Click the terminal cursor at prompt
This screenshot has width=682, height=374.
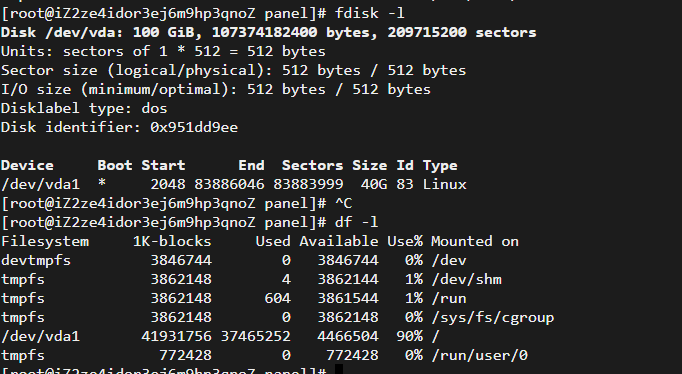point(339,370)
